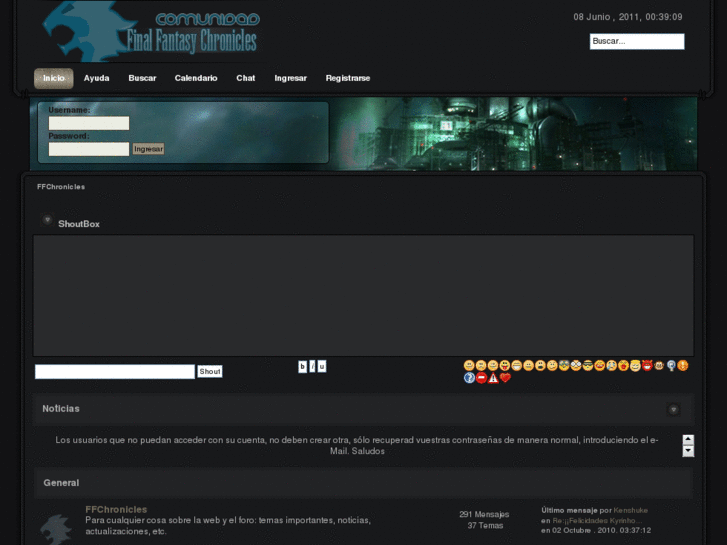Insert the big toothy grin smiley

(517, 365)
